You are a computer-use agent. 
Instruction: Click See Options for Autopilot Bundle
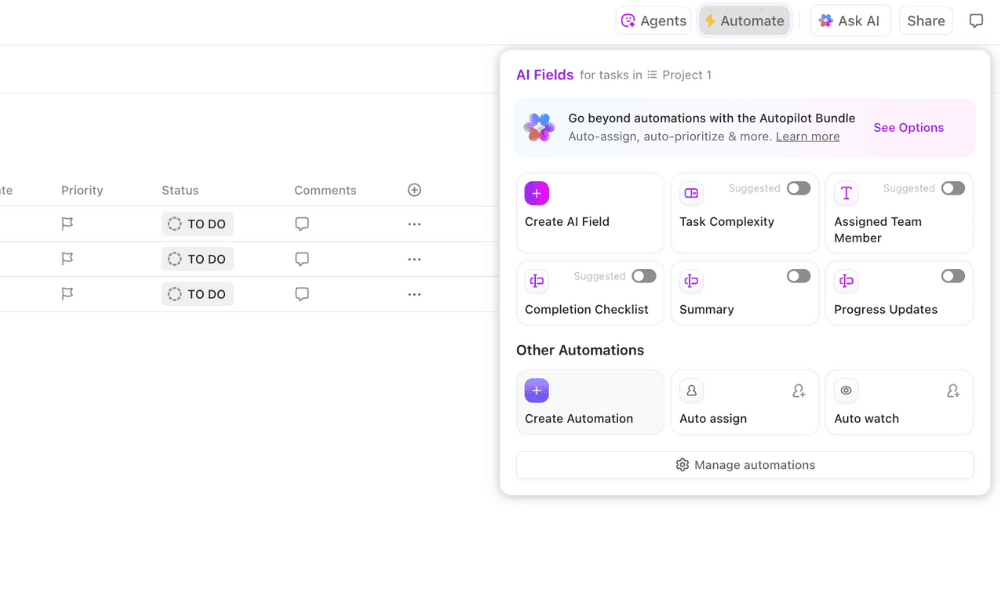pyautogui.click(x=908, y=128)
